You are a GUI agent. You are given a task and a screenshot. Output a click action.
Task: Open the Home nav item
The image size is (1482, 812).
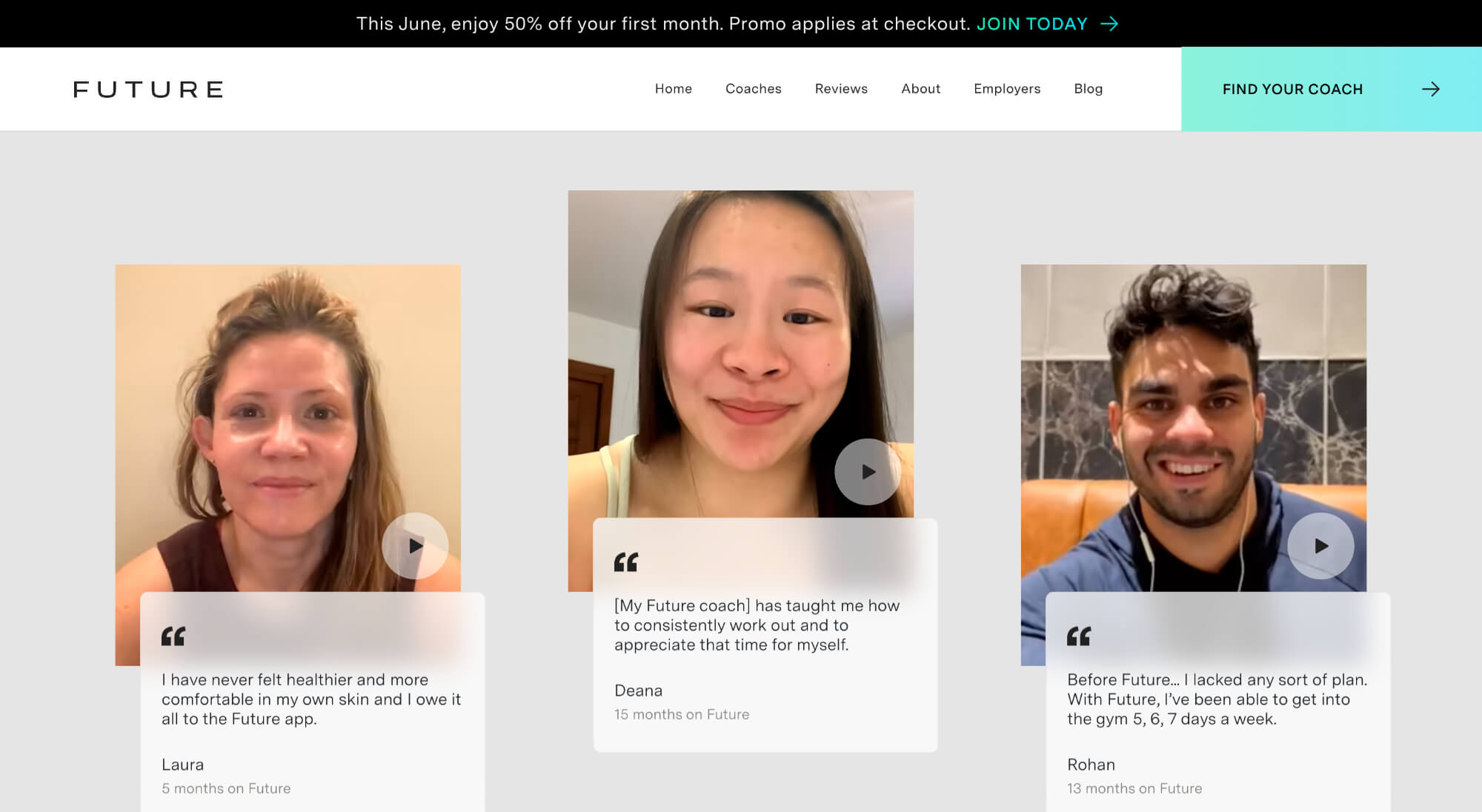click(x=673, y=89)
